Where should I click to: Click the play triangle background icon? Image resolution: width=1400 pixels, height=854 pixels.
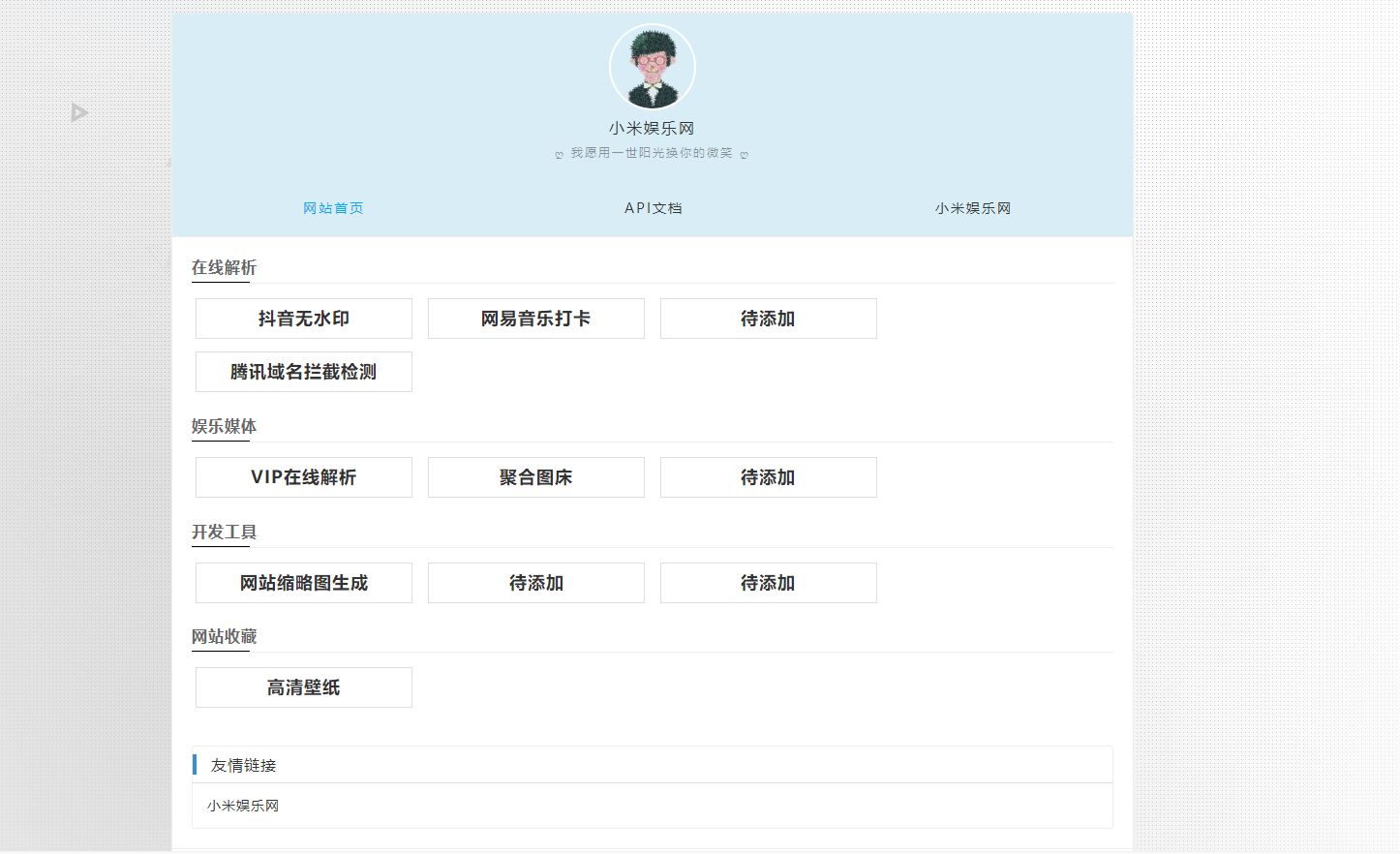click(79, 111)
